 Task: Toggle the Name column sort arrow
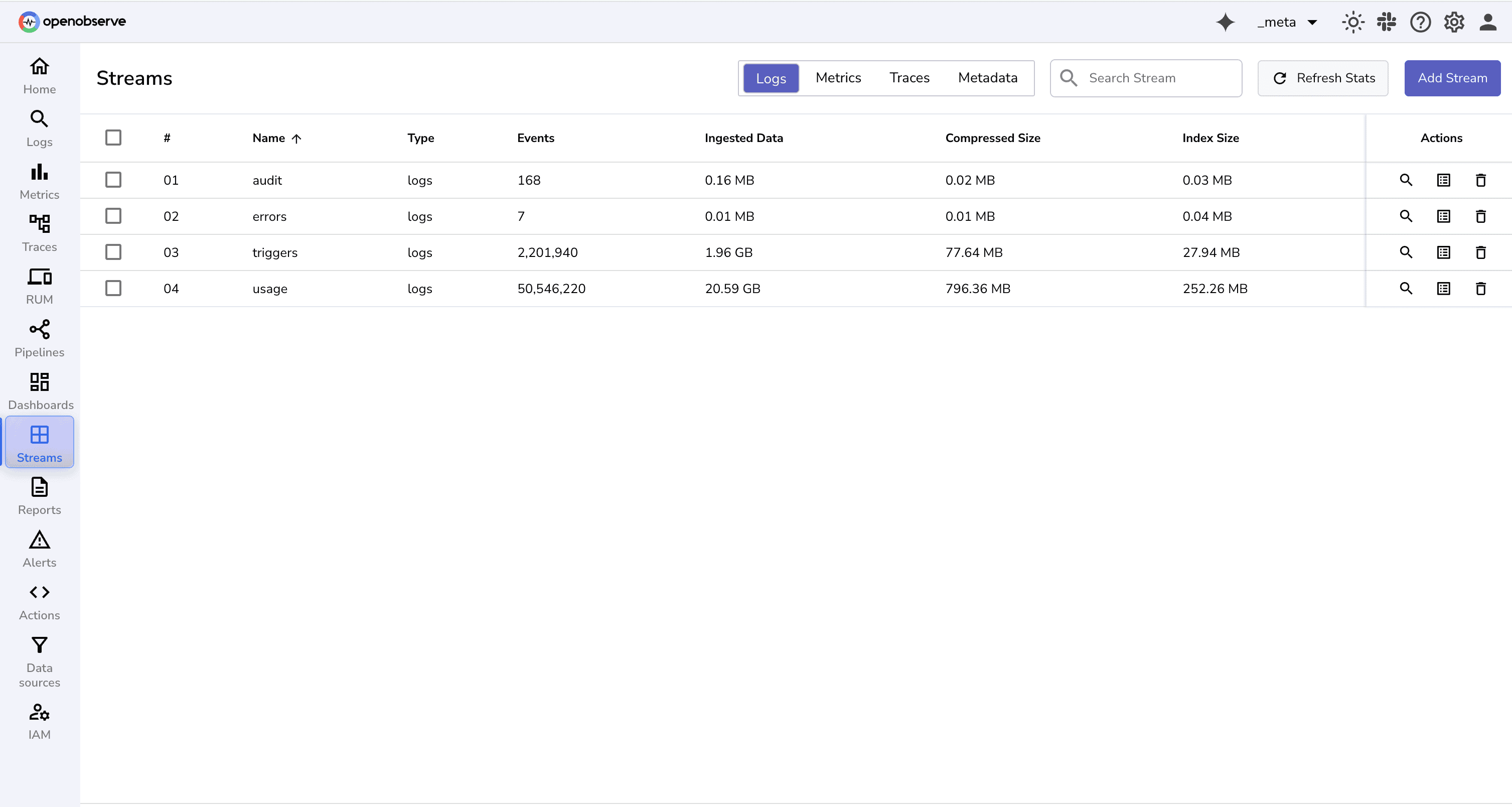pos(296,138)
